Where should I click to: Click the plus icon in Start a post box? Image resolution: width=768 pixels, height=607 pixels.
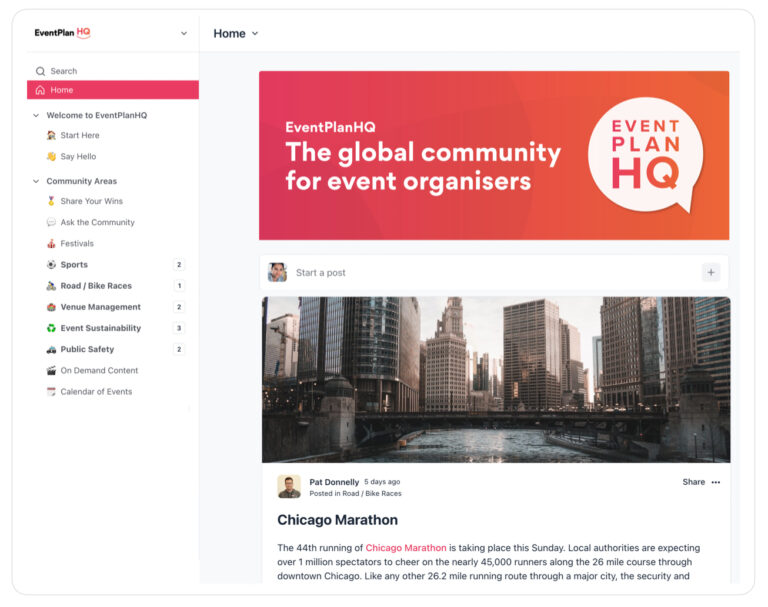point(711,272)
